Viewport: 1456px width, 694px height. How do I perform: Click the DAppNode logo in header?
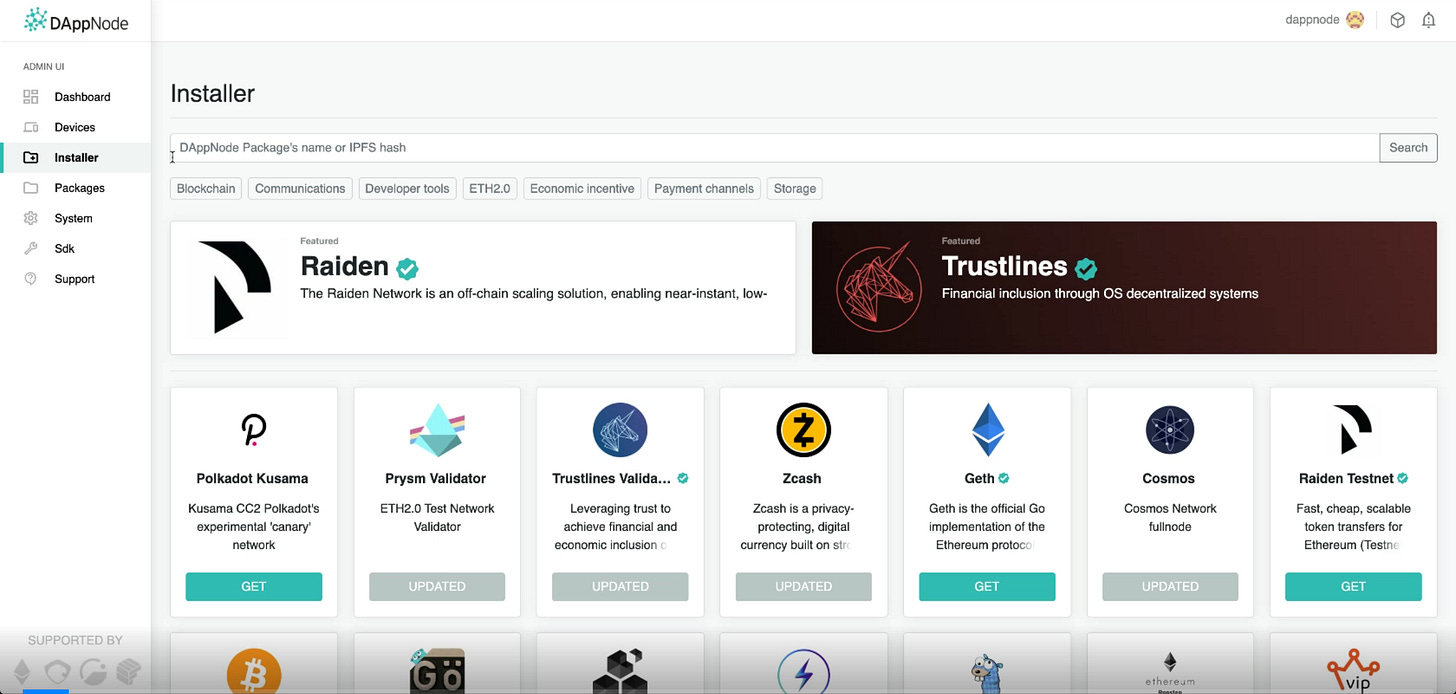click(x=76, y=21)
